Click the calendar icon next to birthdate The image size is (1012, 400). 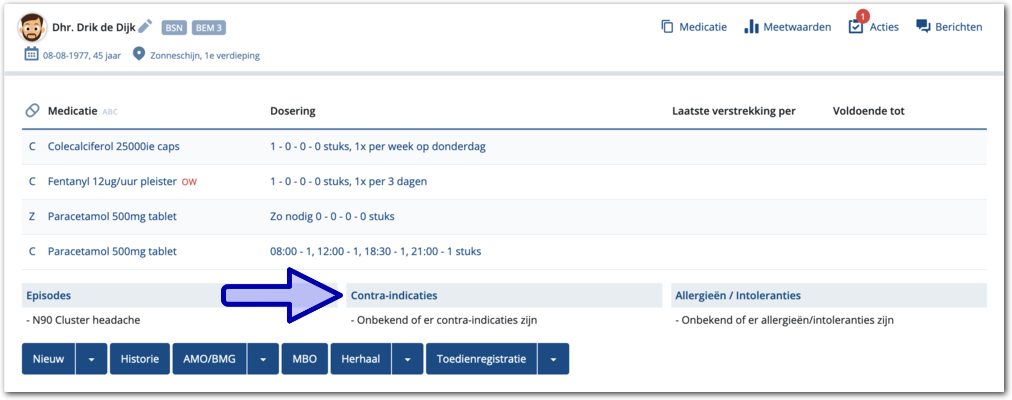pyautogui.click(x=31, y=55)
